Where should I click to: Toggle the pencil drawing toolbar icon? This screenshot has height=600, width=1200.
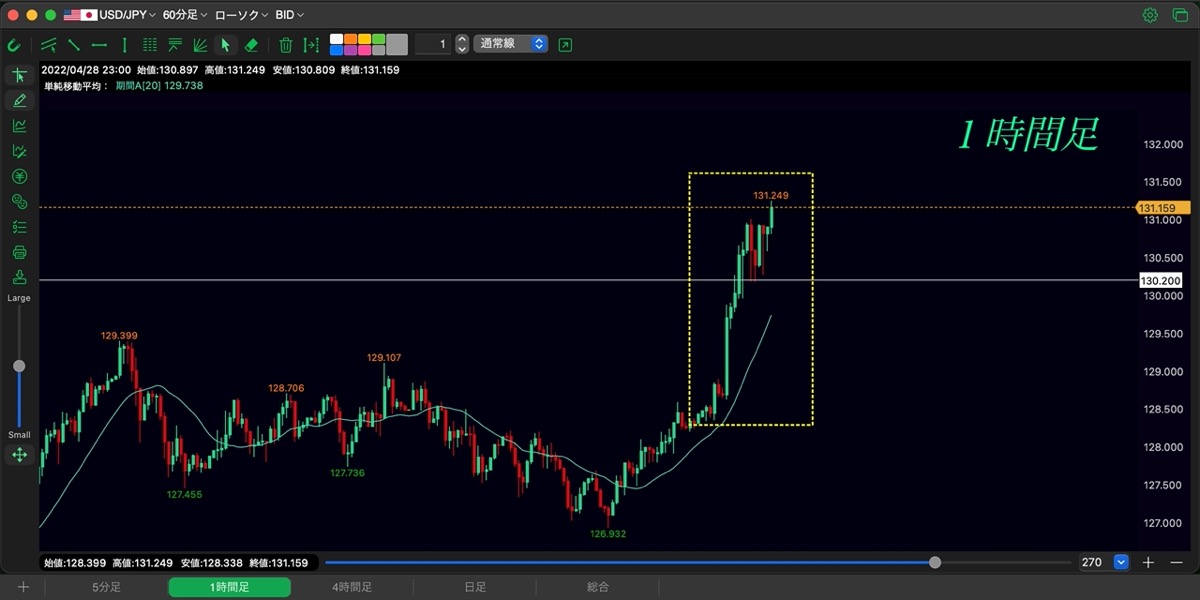coord(19,101)
